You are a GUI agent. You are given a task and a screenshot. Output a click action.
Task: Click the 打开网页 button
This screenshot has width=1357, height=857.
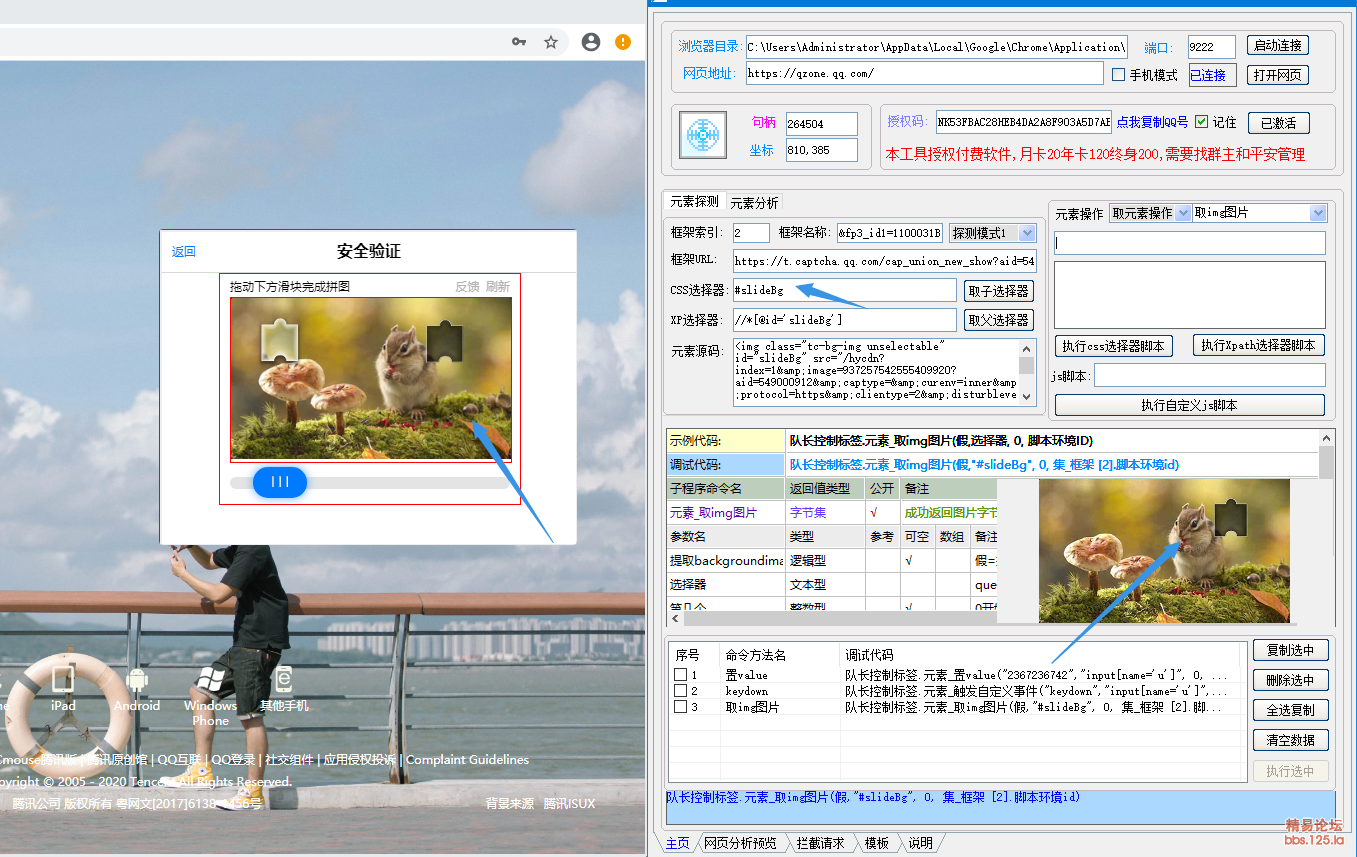(x=1278, y=75)
